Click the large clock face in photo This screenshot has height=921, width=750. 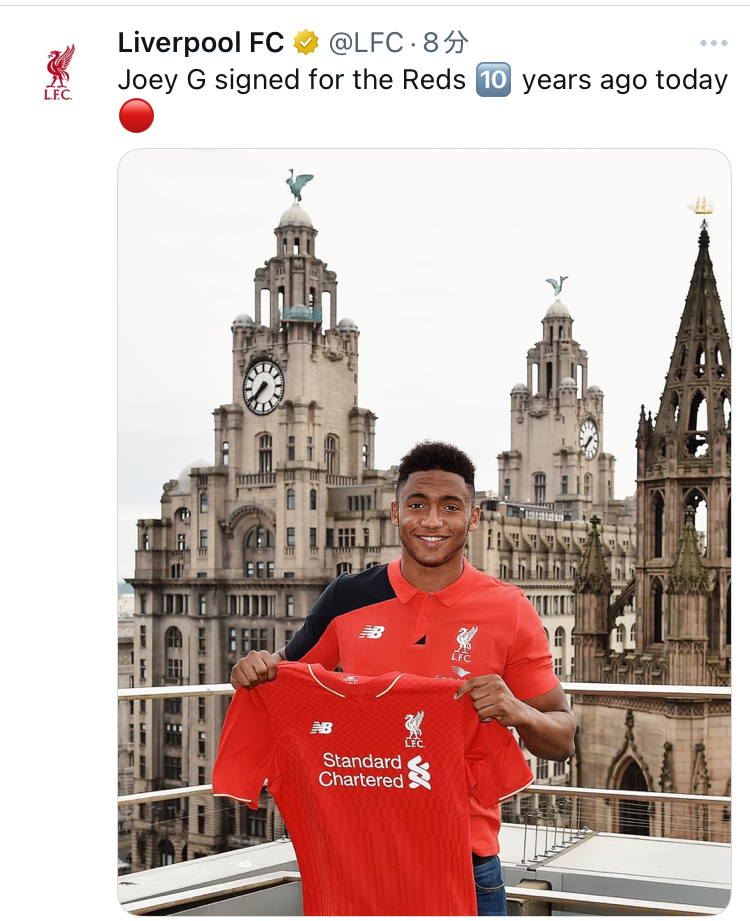tap(264, 386)
